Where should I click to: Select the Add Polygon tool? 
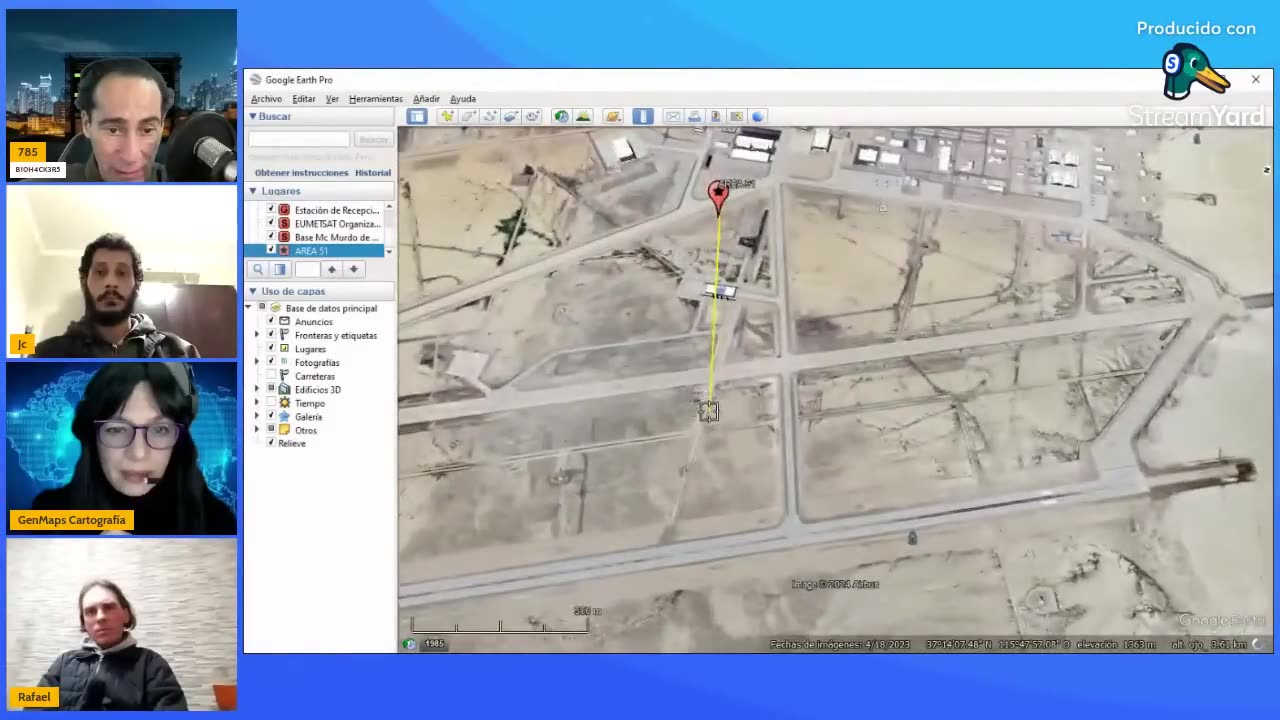click(469, 116)
